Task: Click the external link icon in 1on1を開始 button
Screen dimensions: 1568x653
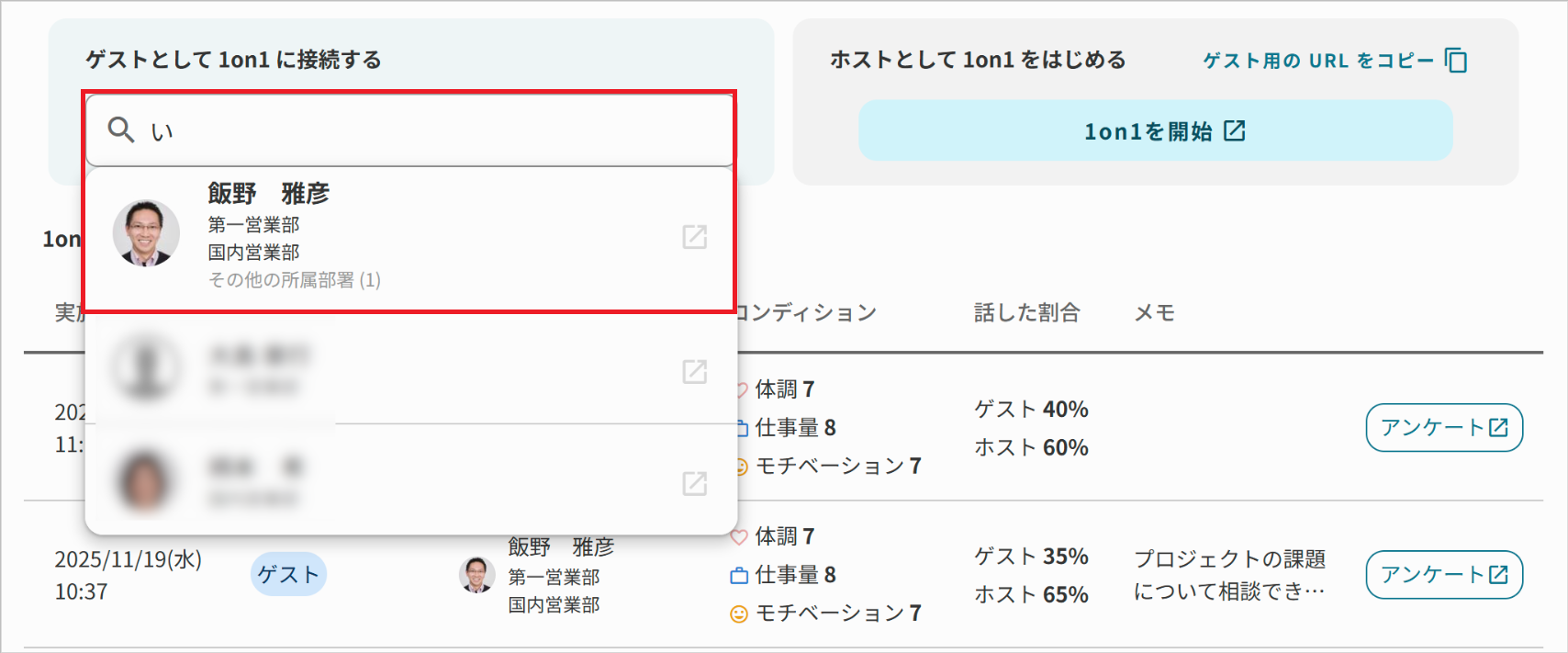Action: click(1236, 130)
